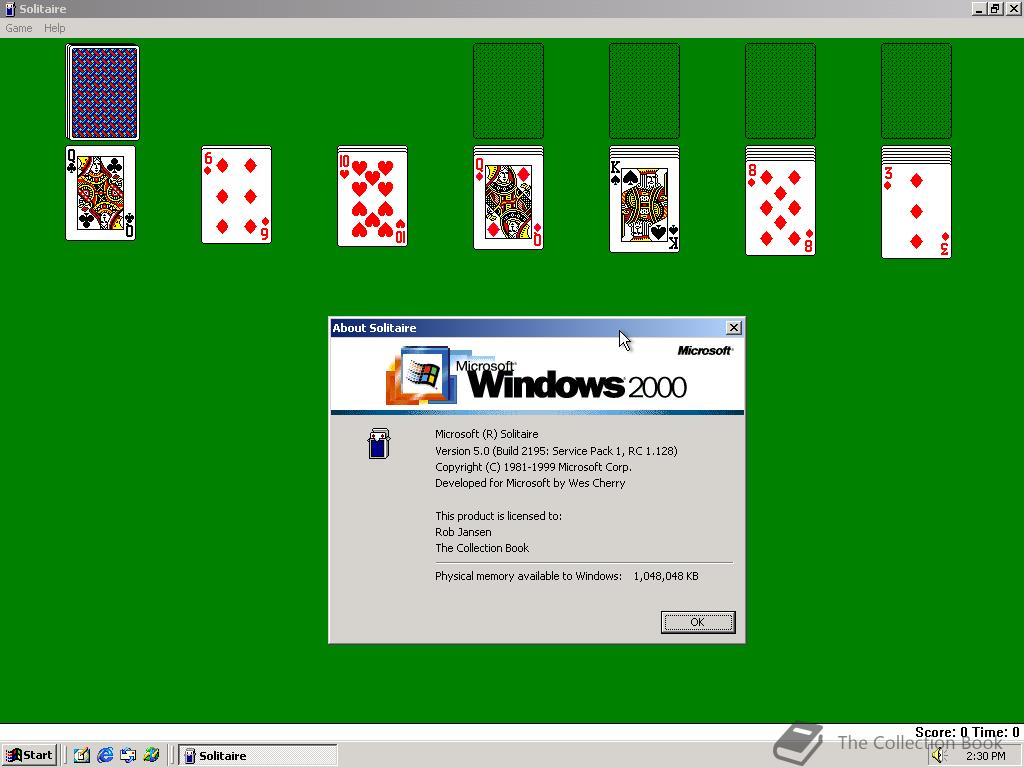1024x768 pixels.
Task: Select the Eight of Diamonds card
Action: click(780, 207)
